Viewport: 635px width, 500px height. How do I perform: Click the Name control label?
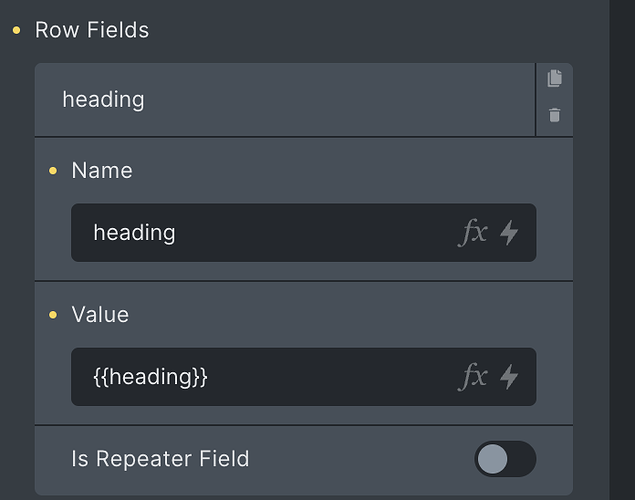coord(102,170)
